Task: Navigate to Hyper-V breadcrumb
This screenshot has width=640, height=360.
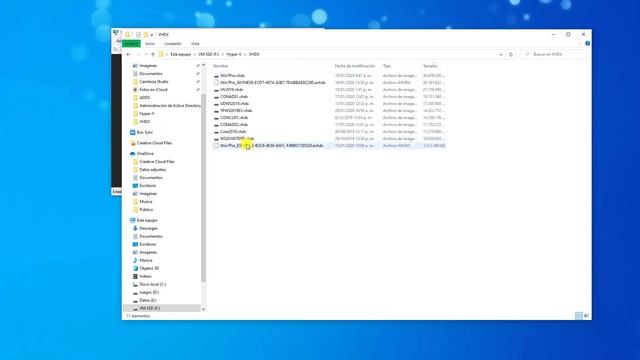Action: coord(234,54)
